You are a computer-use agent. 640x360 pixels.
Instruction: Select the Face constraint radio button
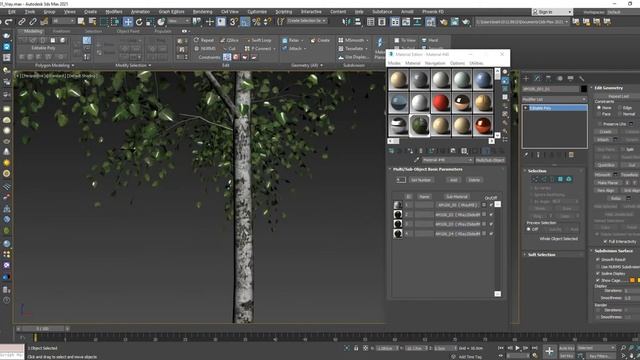tap(599, 114)
